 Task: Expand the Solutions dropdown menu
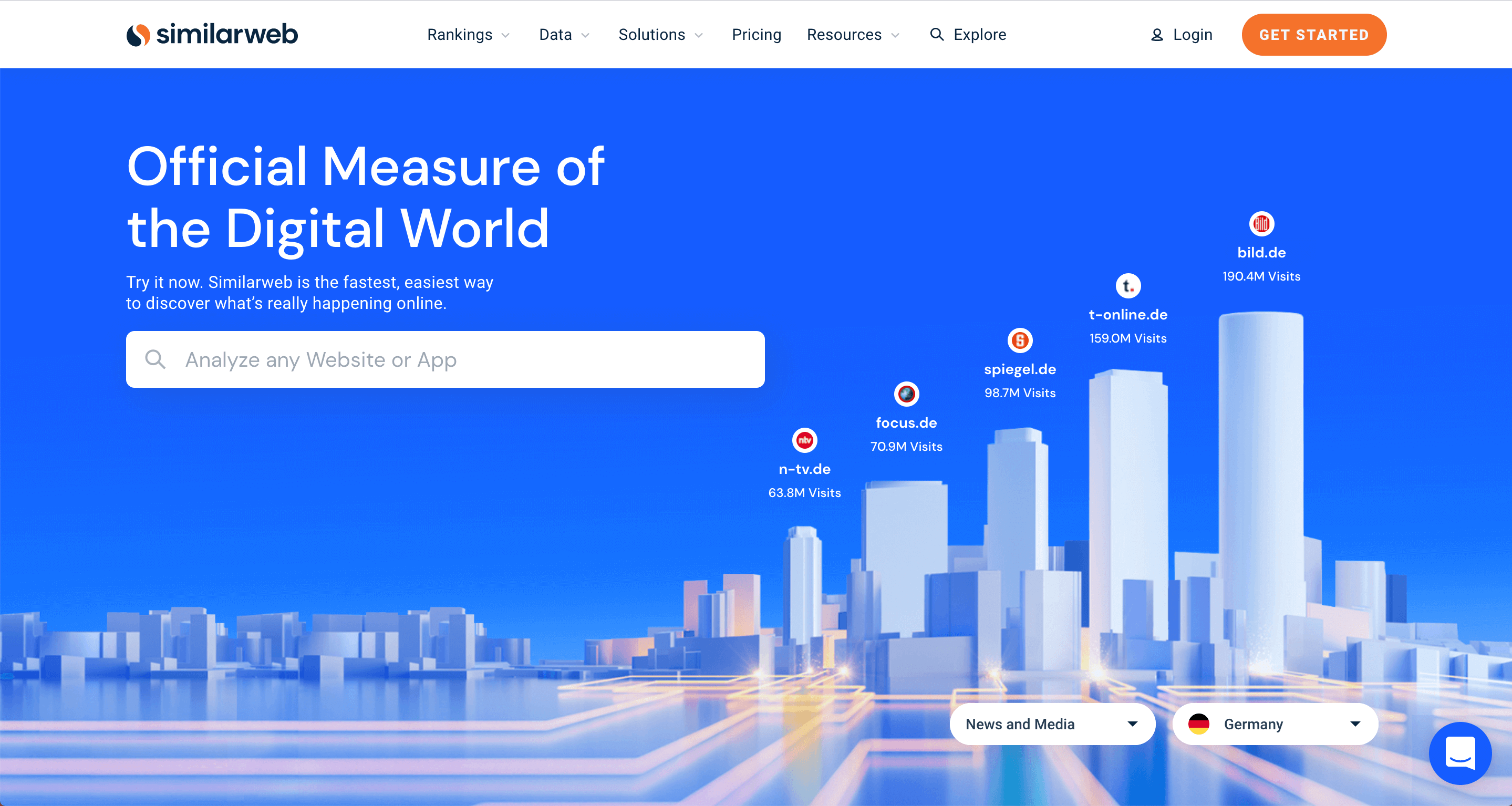click(661, 35)
